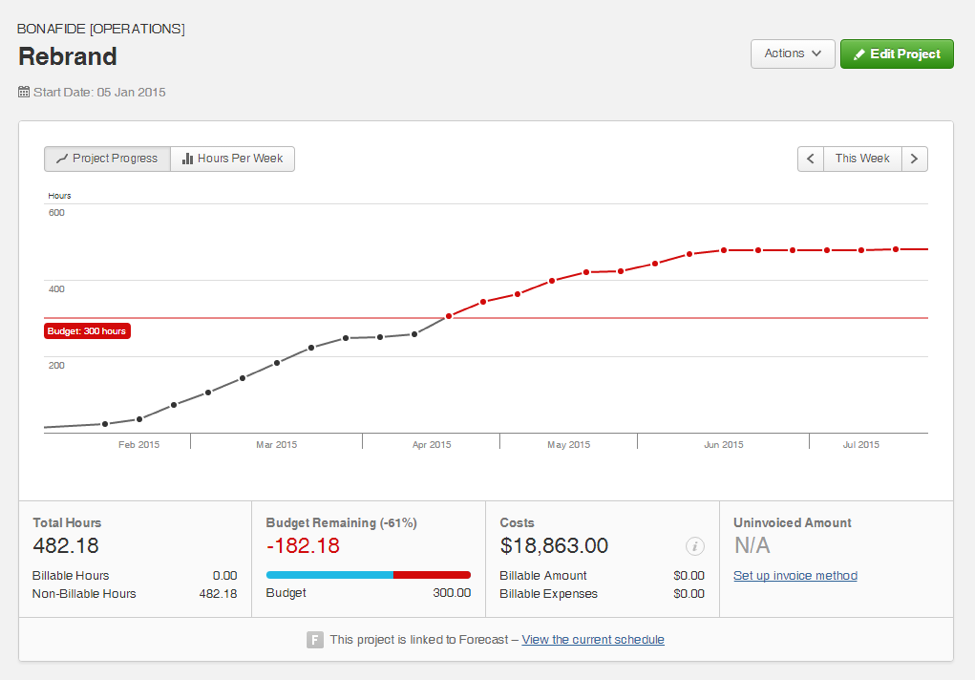Screen dimensions: 975x680
Task: Go to the previous week arrow
Action: [x=810, y=159]
